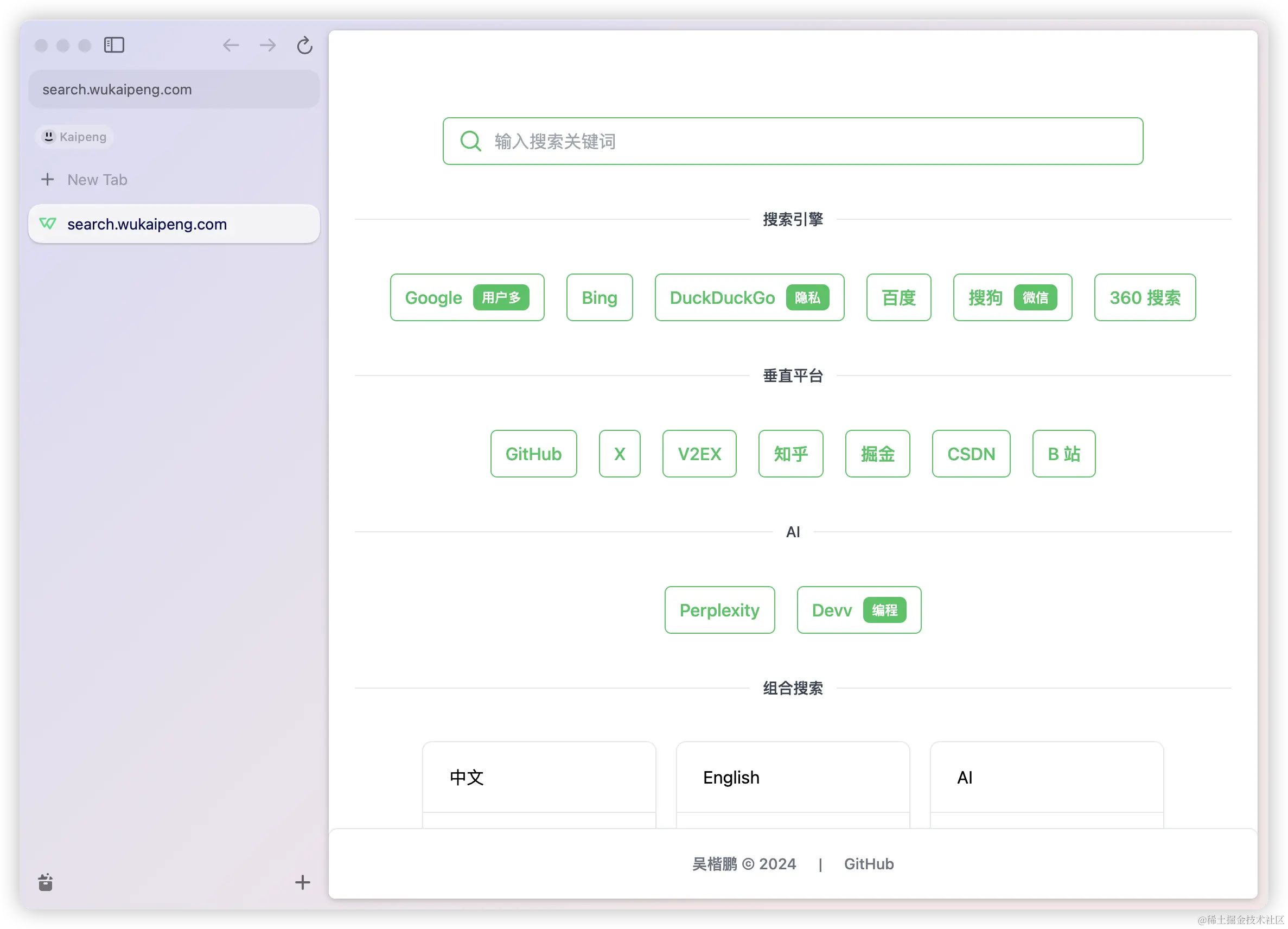Click the 百度 search button

click(898, 297)
